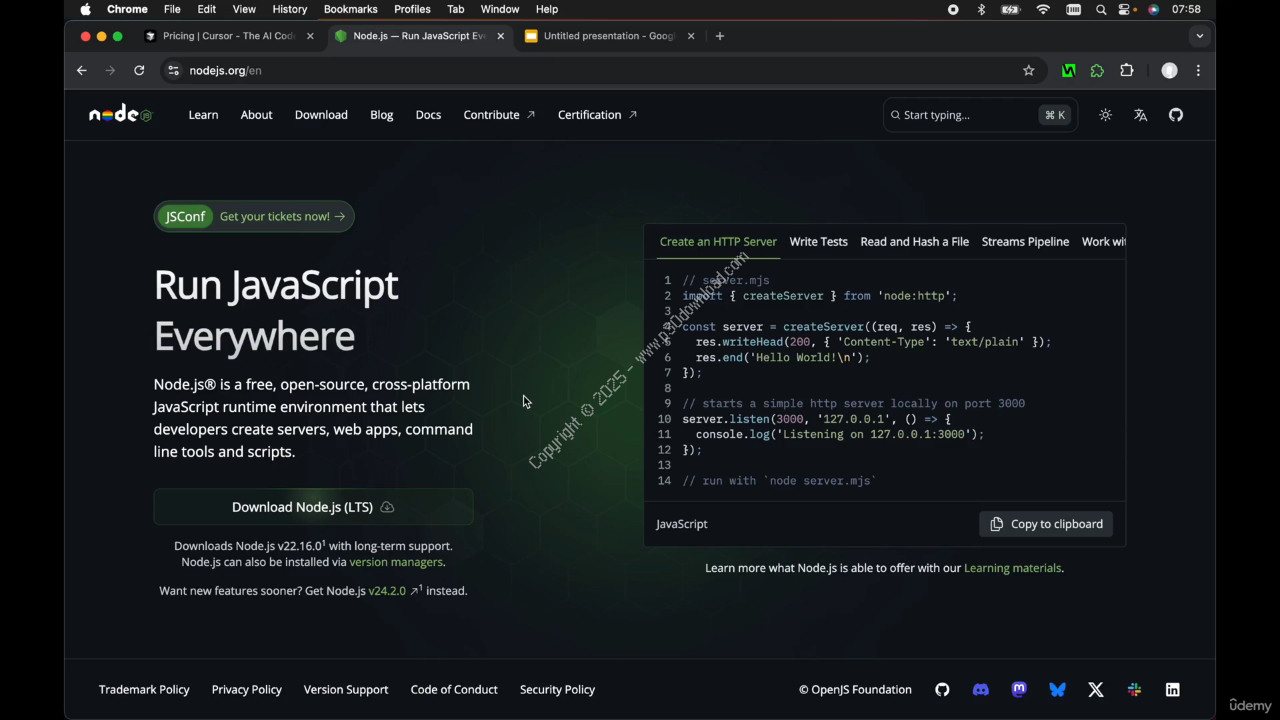
Task: Reload the page
Action: [139, 71]
